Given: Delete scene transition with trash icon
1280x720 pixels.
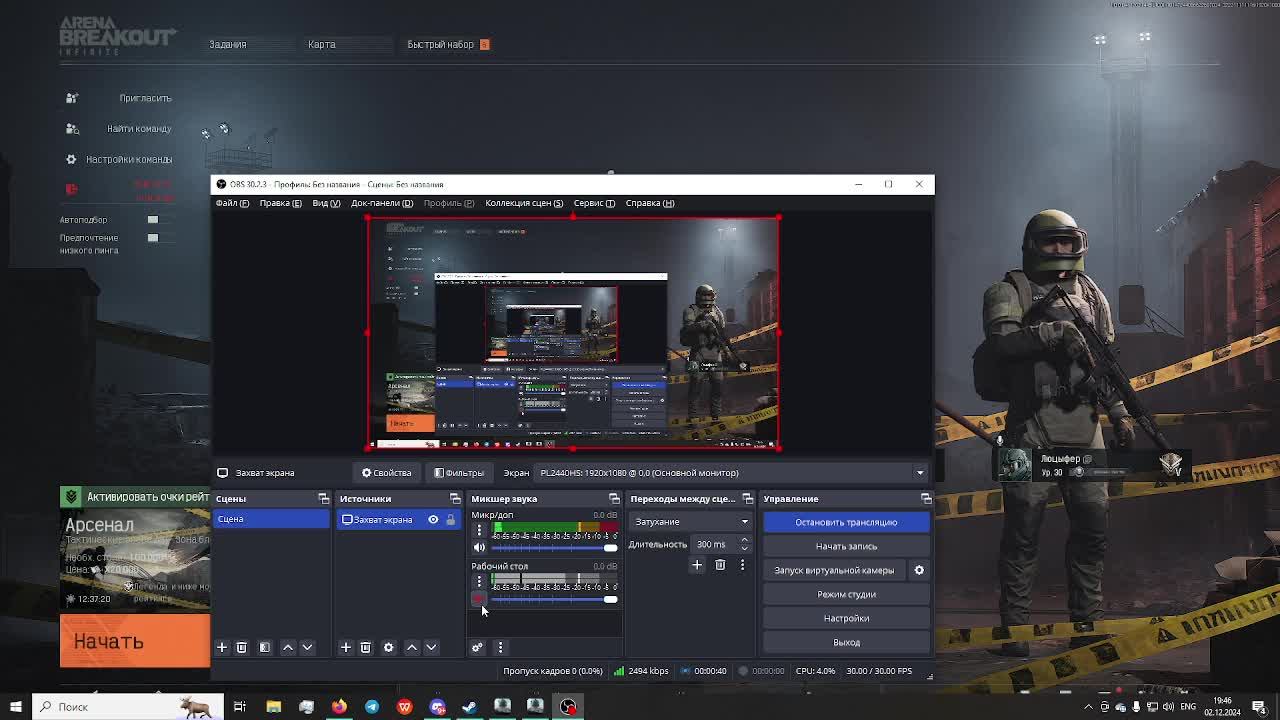Looking at the screenshot, I should click(720, 565).
